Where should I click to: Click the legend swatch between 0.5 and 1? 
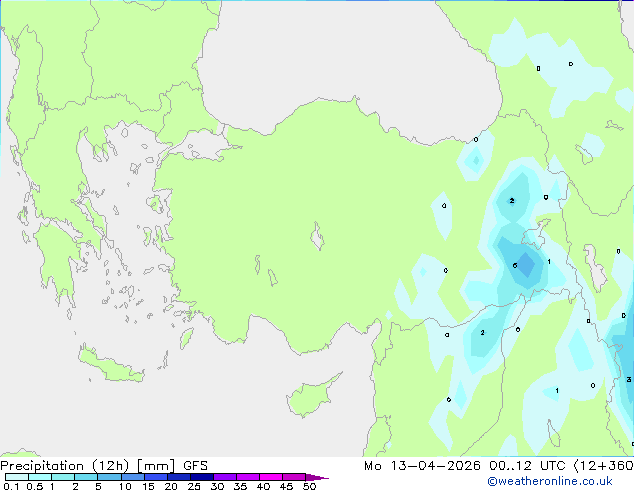[x=40, y=477]
